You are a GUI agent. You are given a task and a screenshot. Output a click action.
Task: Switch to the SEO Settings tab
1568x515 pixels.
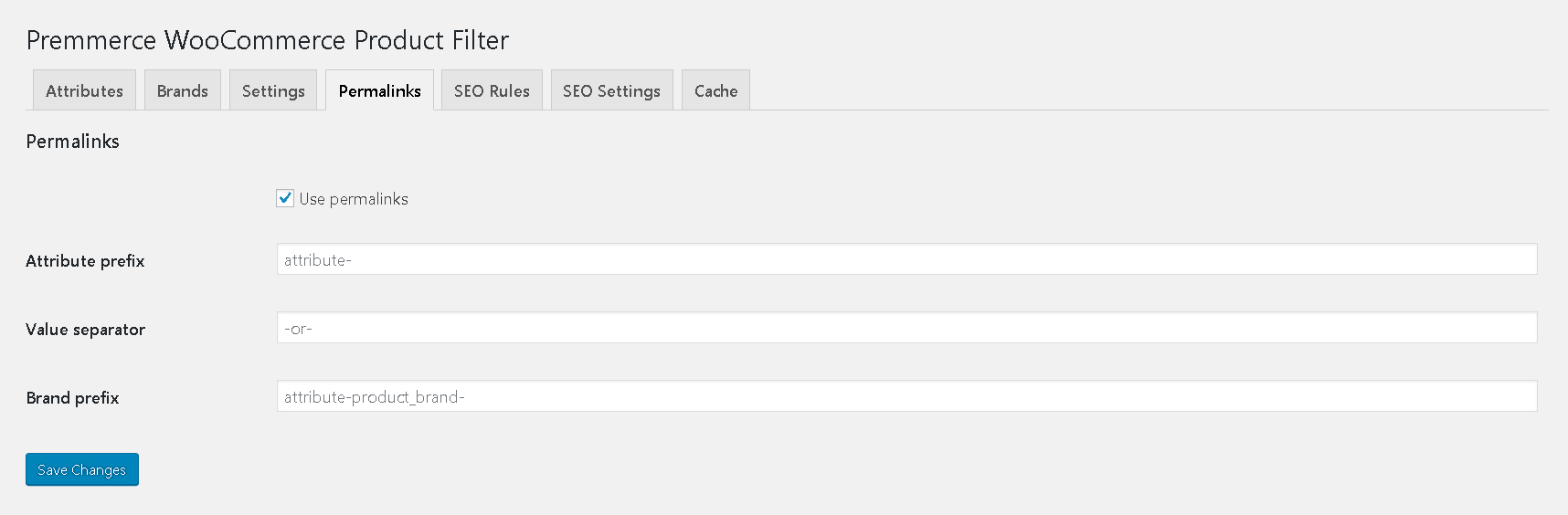611,90
